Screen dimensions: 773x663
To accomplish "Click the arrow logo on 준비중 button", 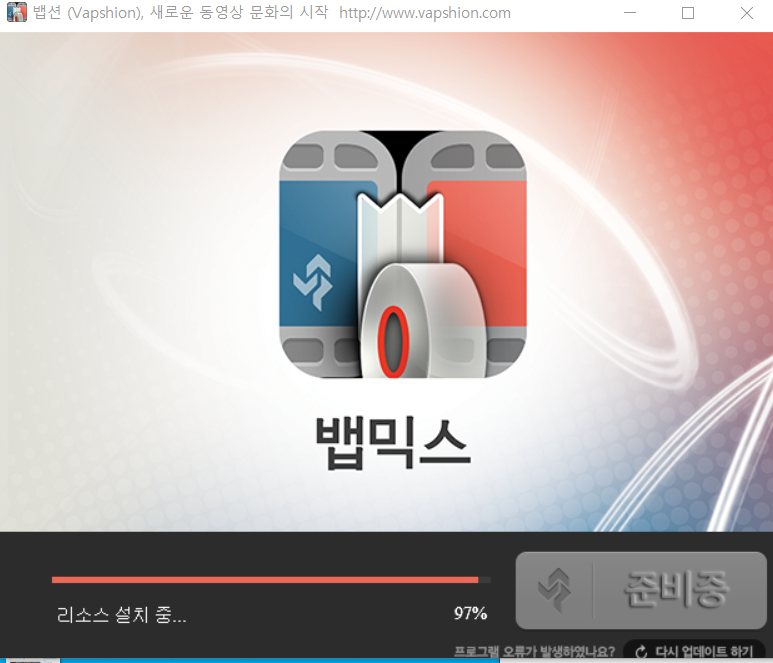I will [555, 590].
